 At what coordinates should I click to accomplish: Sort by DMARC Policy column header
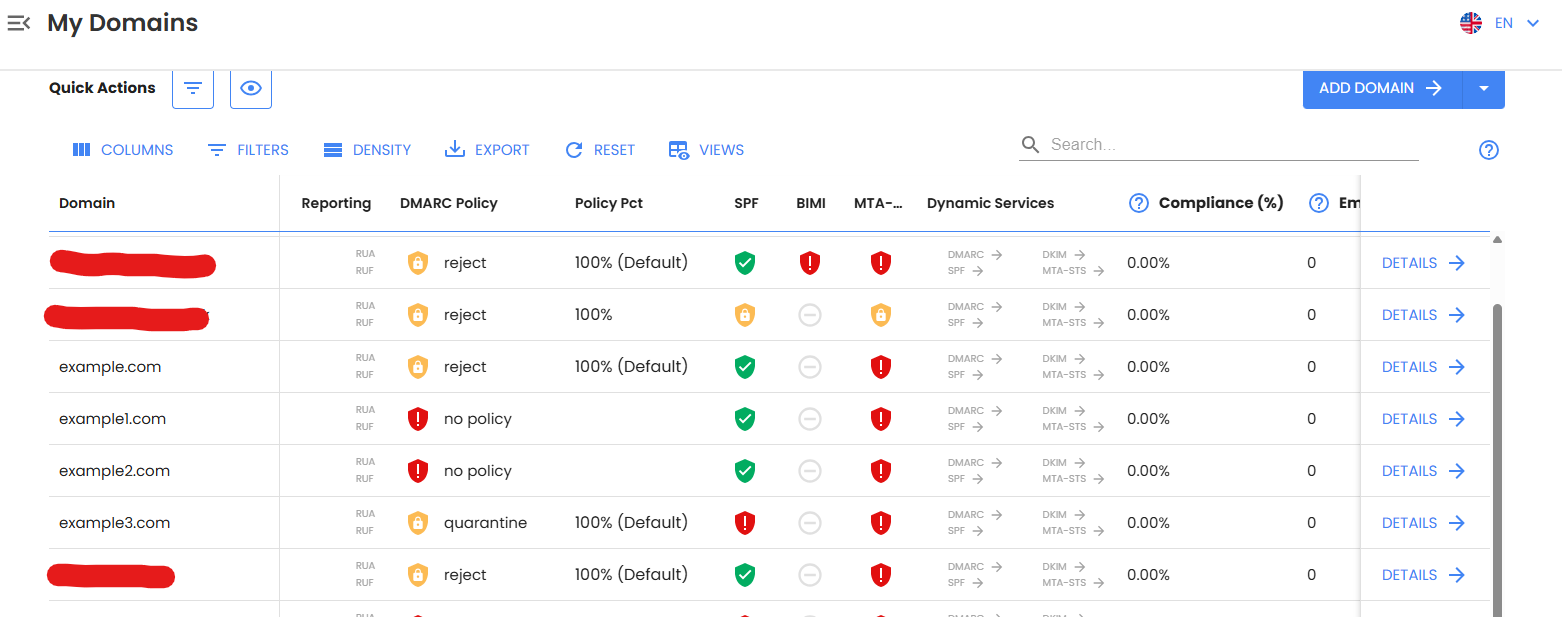tap(448, 203)
